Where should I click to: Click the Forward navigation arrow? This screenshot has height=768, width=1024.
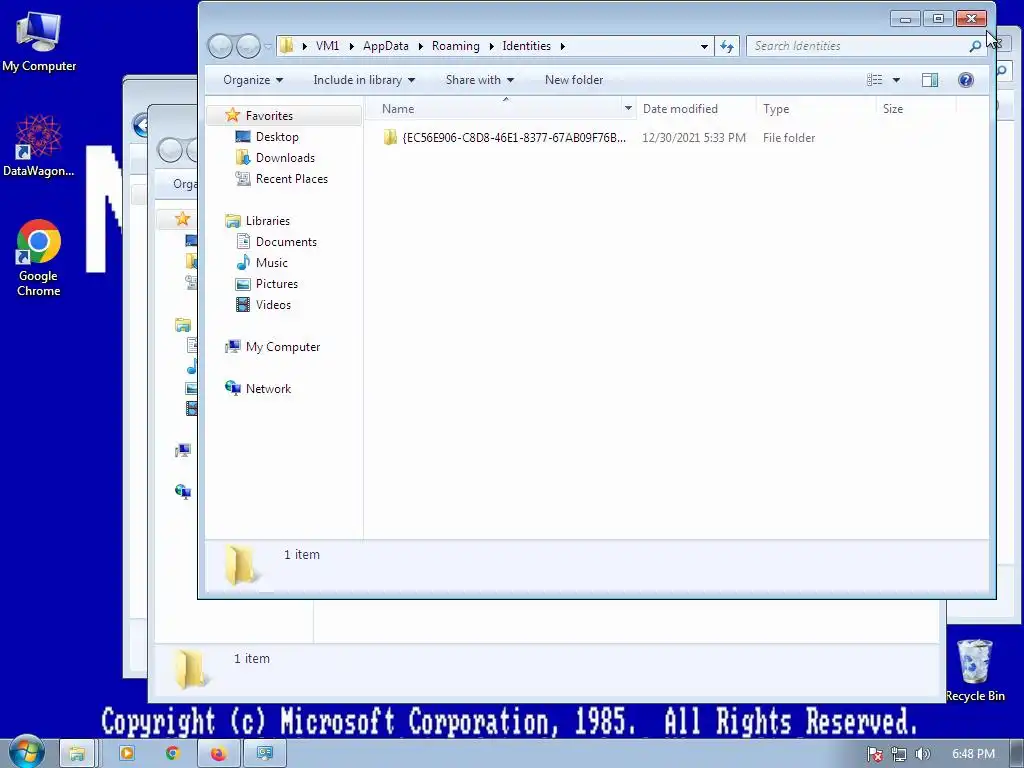[248, 46]
